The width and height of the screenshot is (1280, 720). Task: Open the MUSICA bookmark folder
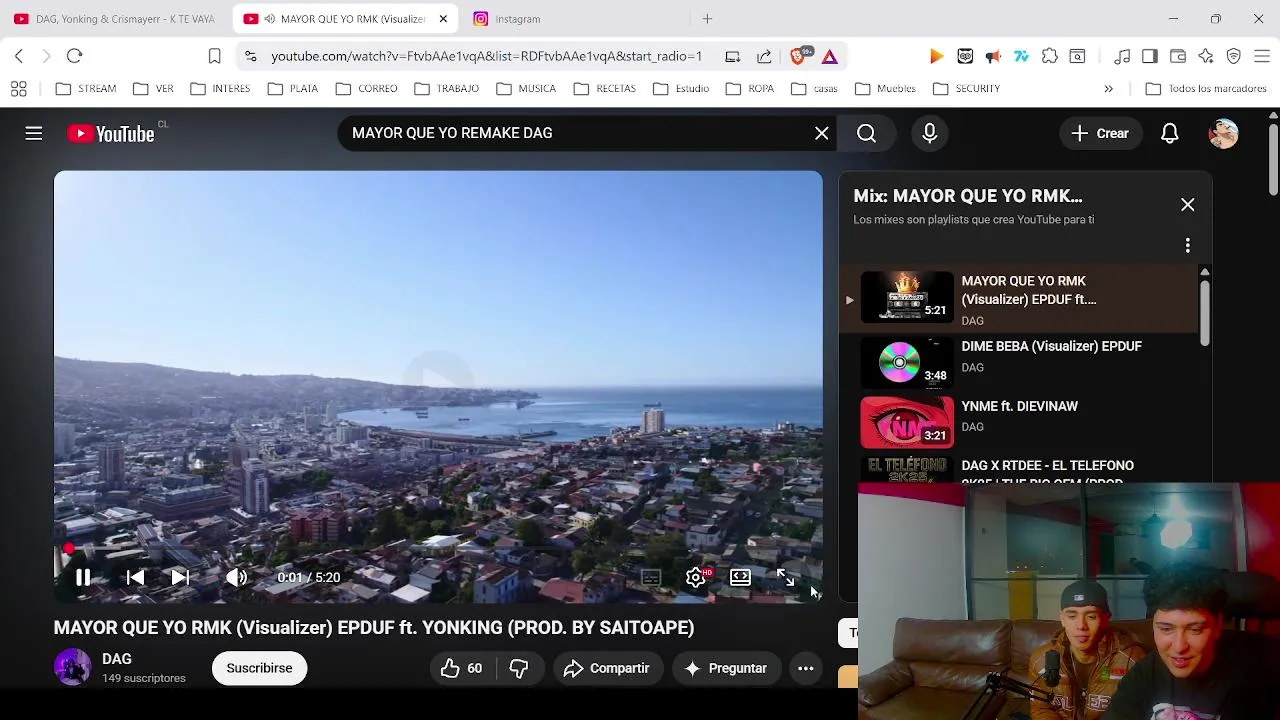[526, 89]
